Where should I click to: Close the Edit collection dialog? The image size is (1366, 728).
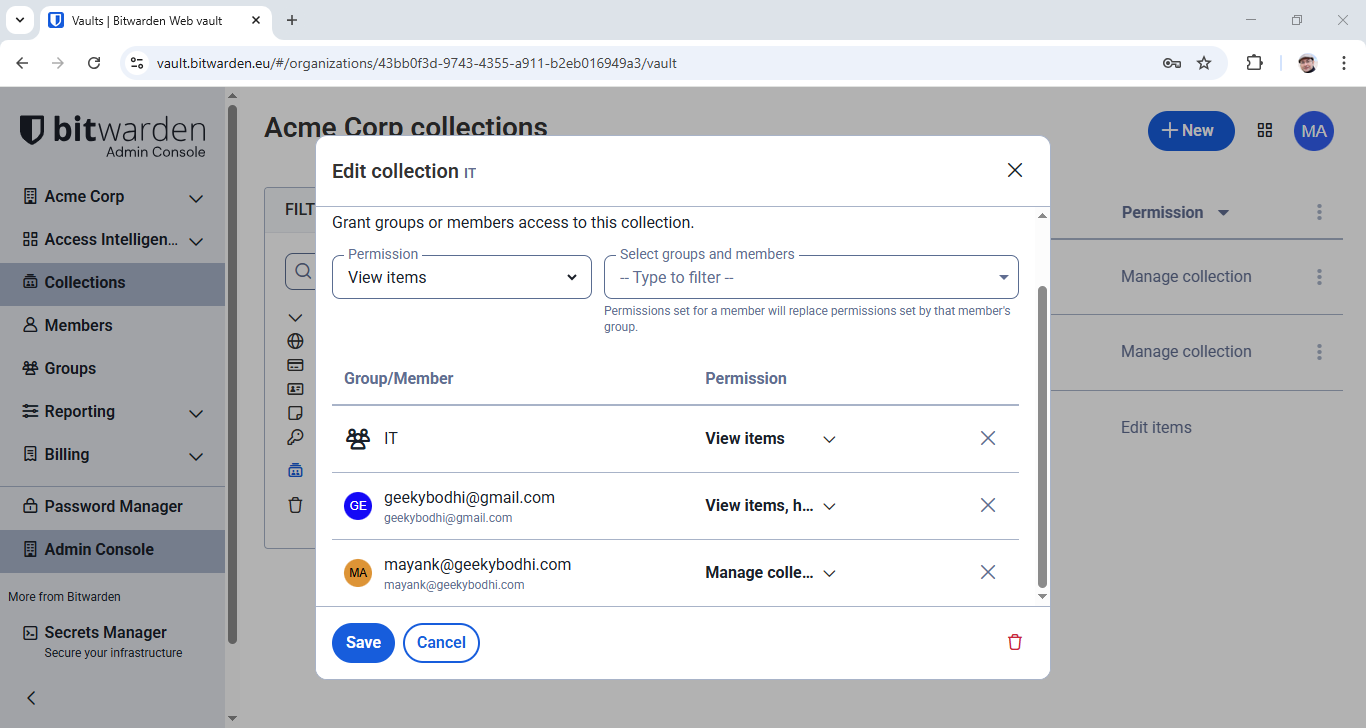click(x=1015, y=170)
